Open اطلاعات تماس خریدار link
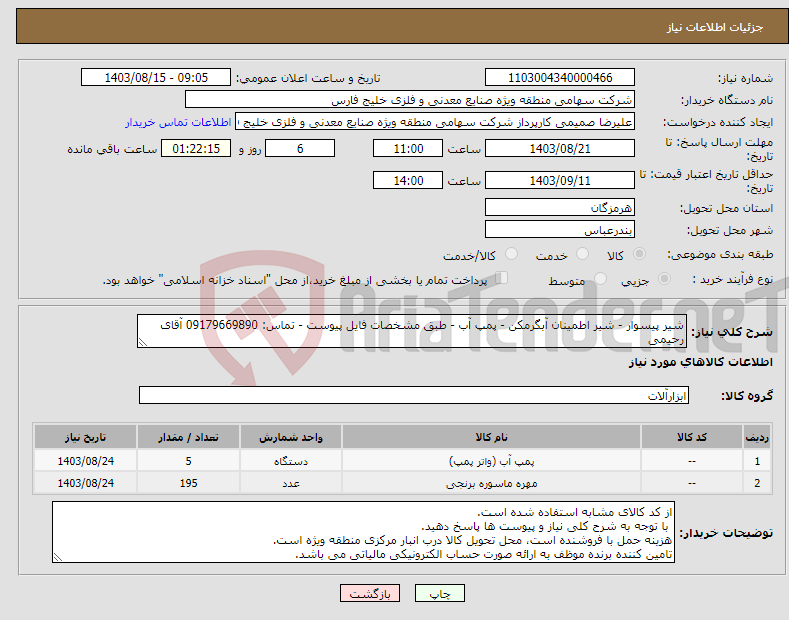The image size is (789, 620). click(178, 122)
